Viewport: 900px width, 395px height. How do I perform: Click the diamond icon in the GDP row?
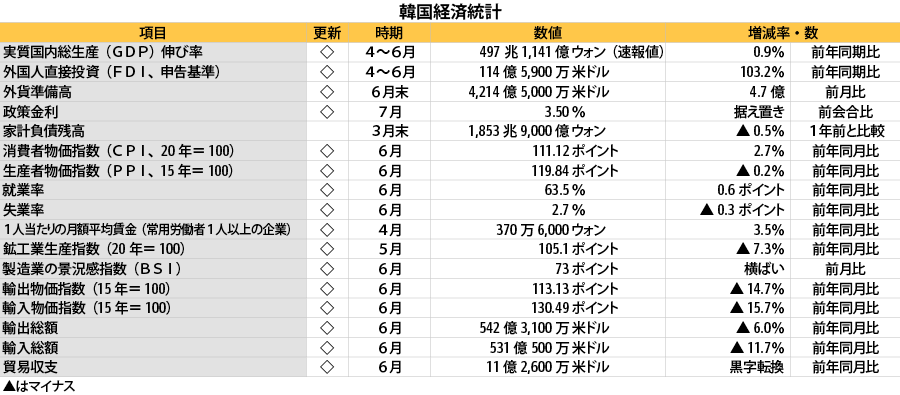pos(327,53)
